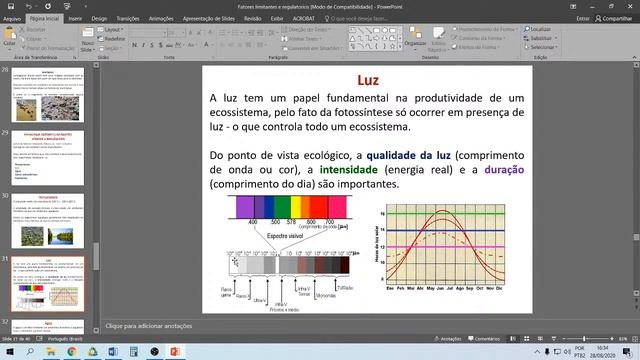This screenshot has width=640, height=360.
Task: Open Chrome from the taskbar
Action: 72,351
